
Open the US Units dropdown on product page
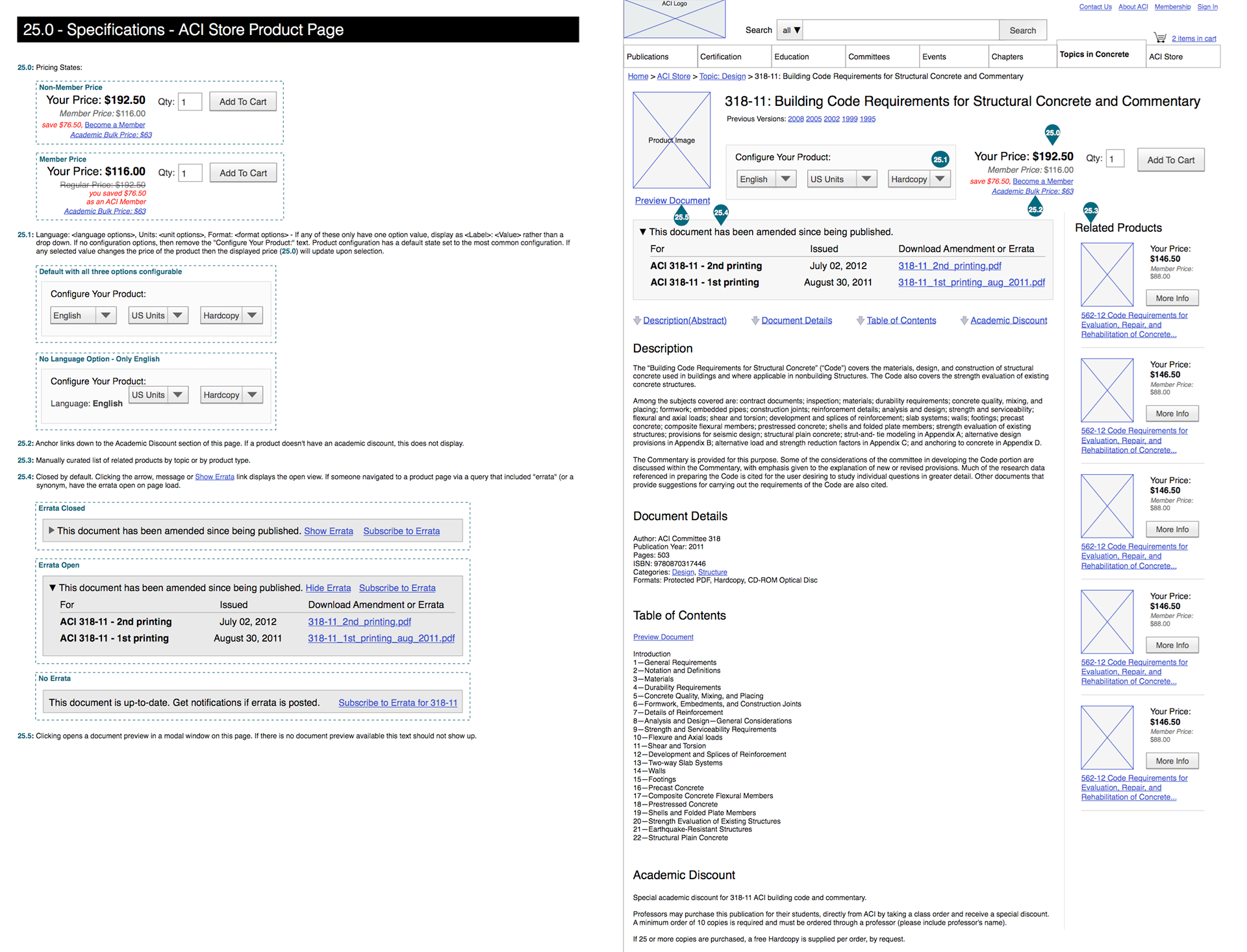(842, 179)
